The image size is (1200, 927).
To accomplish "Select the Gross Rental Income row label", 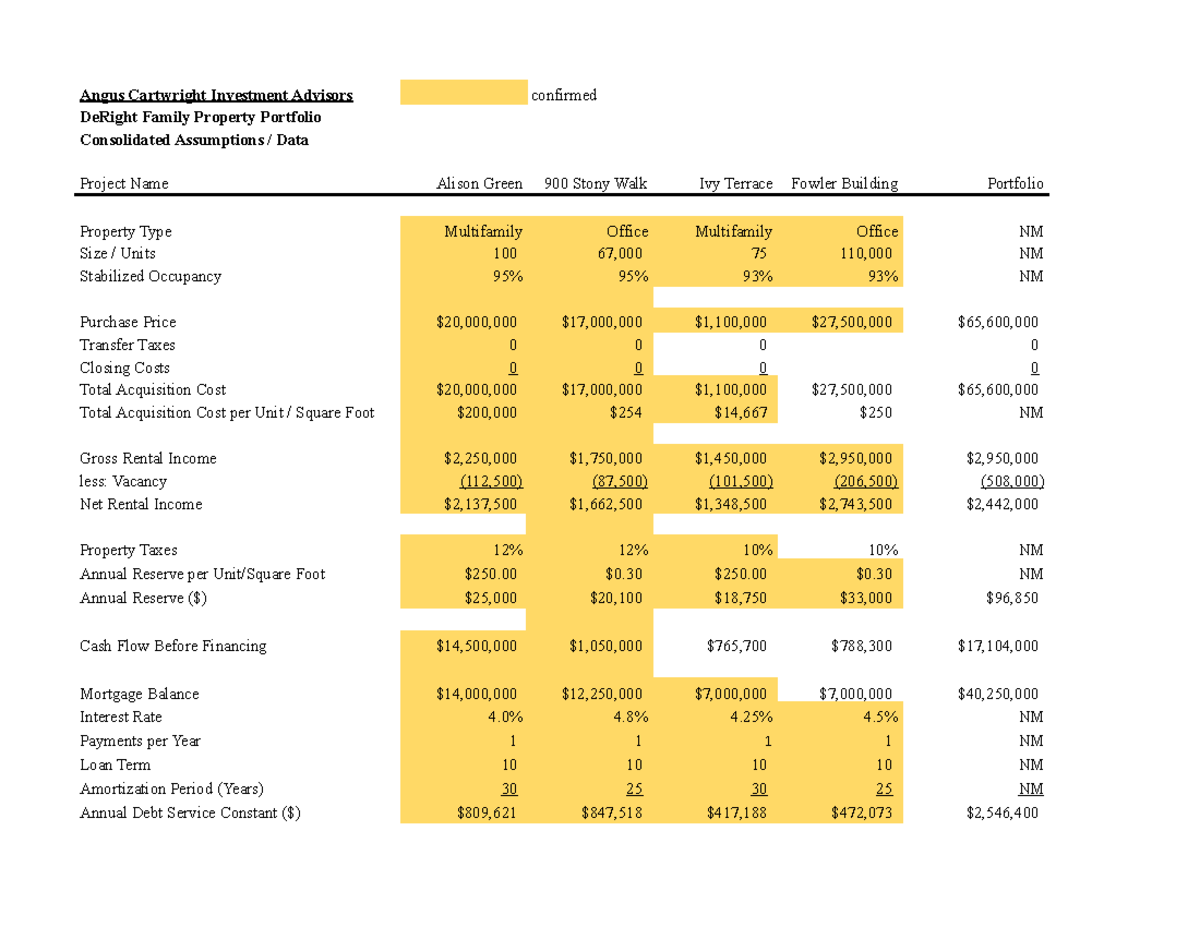I will [x=148, y=458].
